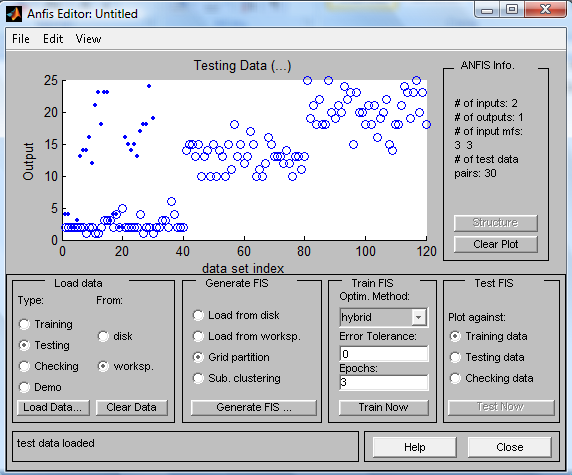The height and width of the screenshot is (475, 572).
Task: Select Load from disk FIS option
Action: pyautogui.click(x=198, y=315)
